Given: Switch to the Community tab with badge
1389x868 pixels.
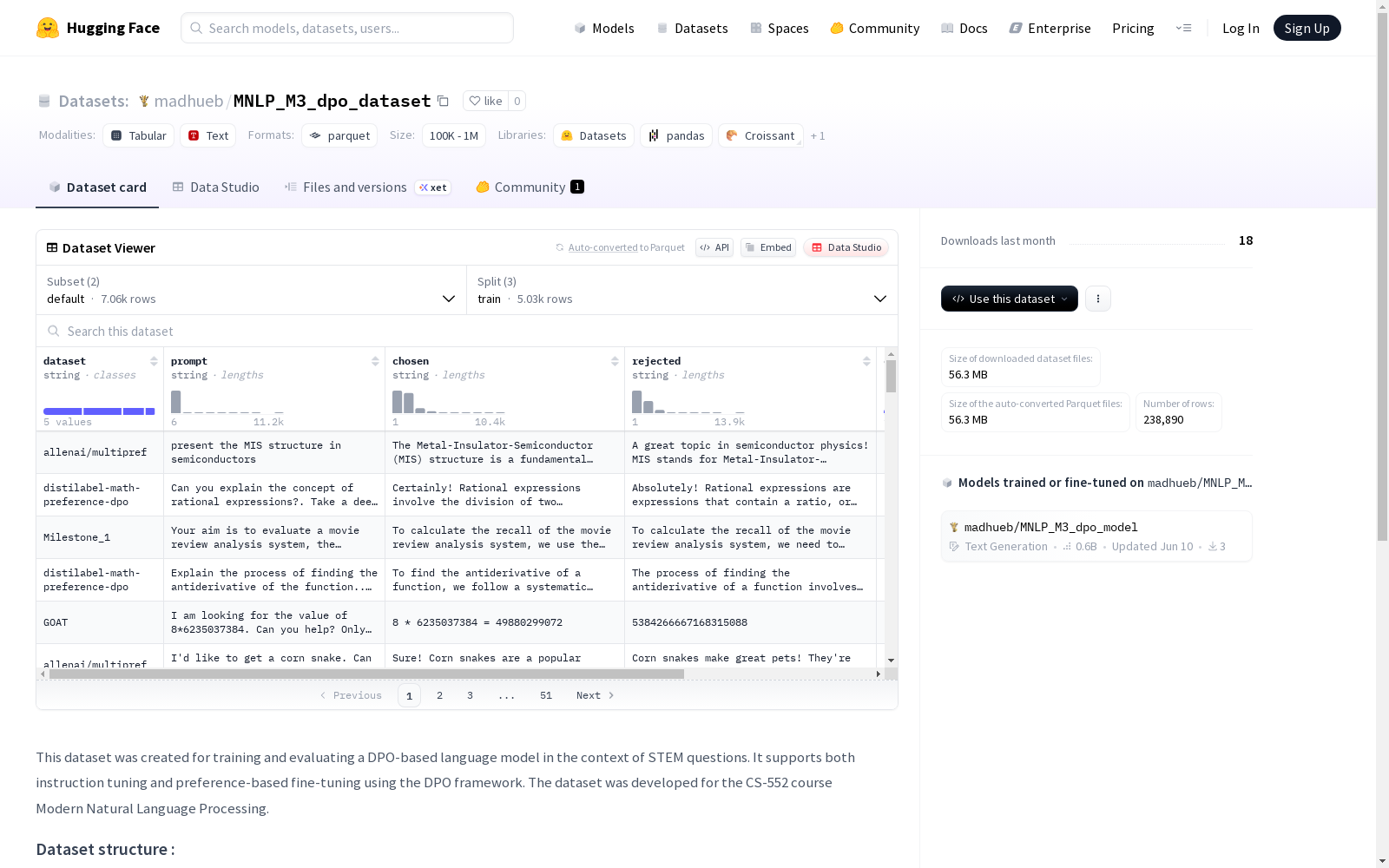Looking at the screenshot, I should pos(530,187).
